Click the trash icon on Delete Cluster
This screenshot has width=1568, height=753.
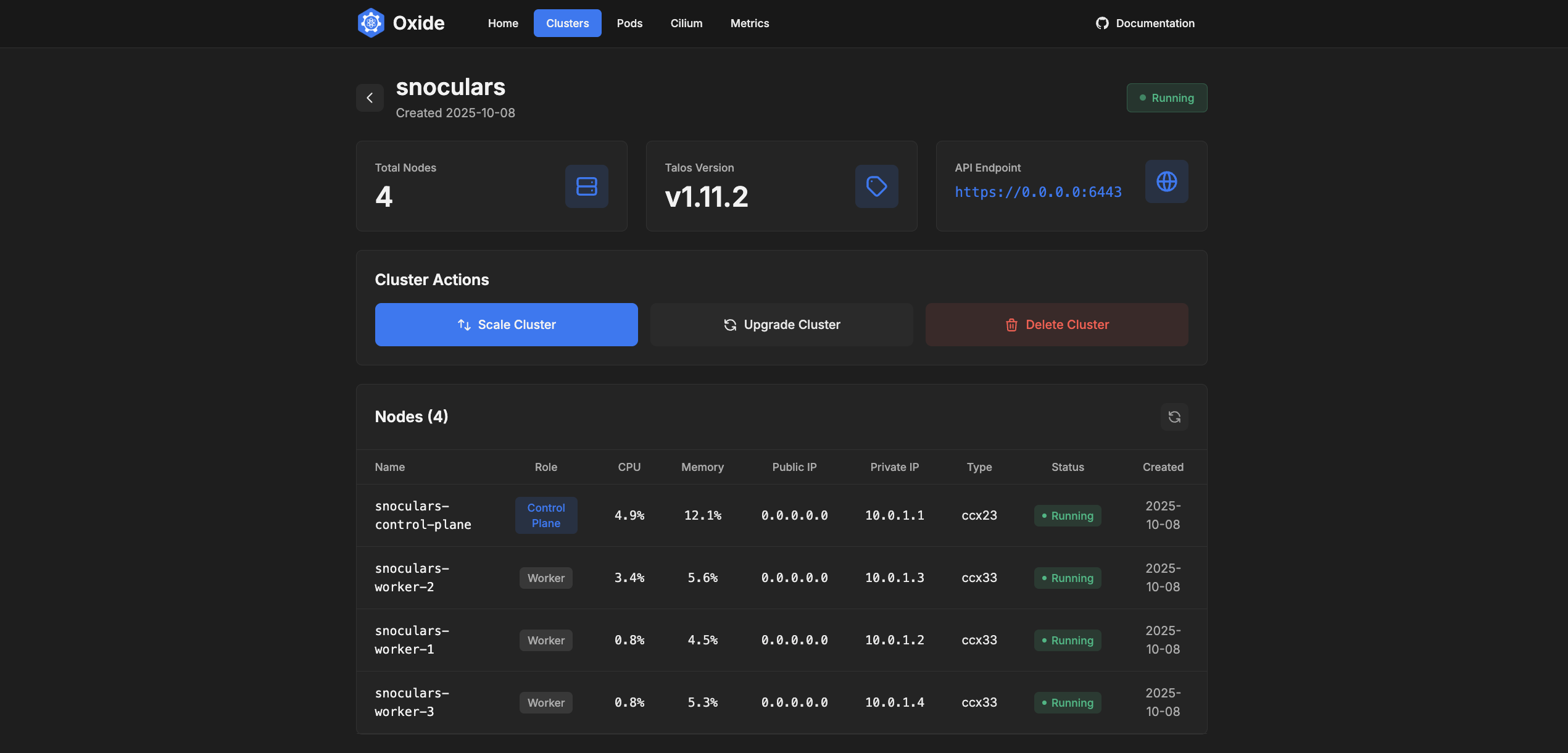point(1011,325)
